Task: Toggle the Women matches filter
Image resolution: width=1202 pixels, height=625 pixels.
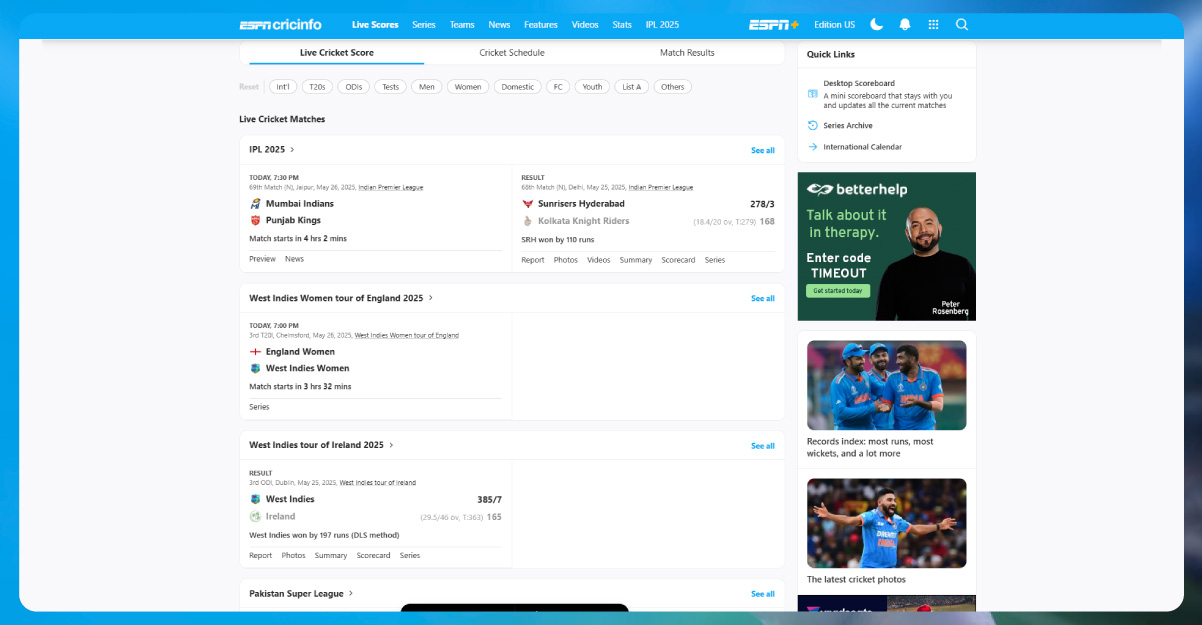Action: [467, 86]
